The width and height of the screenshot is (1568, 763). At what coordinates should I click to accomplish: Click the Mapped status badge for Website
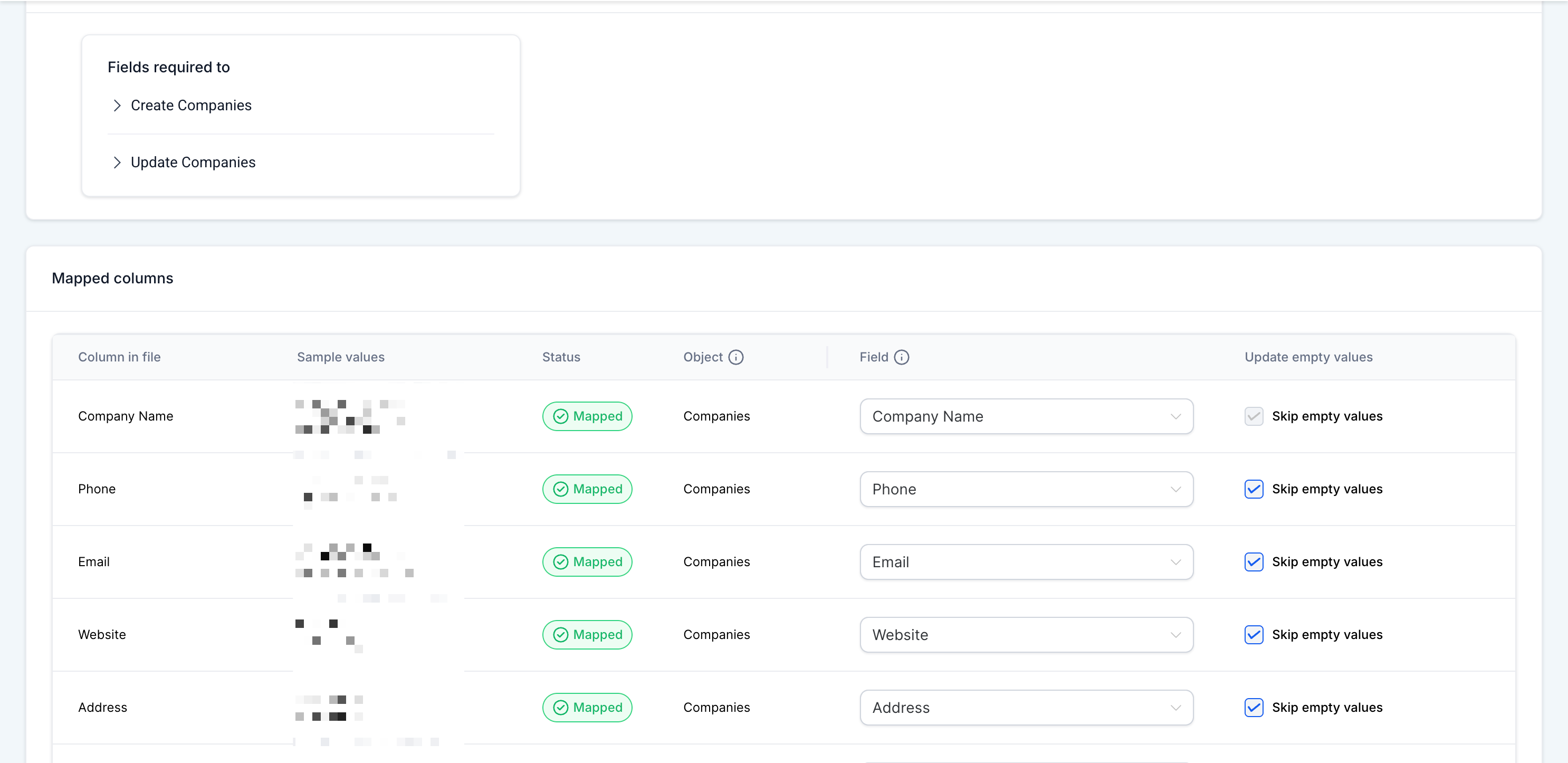(587, 634)
